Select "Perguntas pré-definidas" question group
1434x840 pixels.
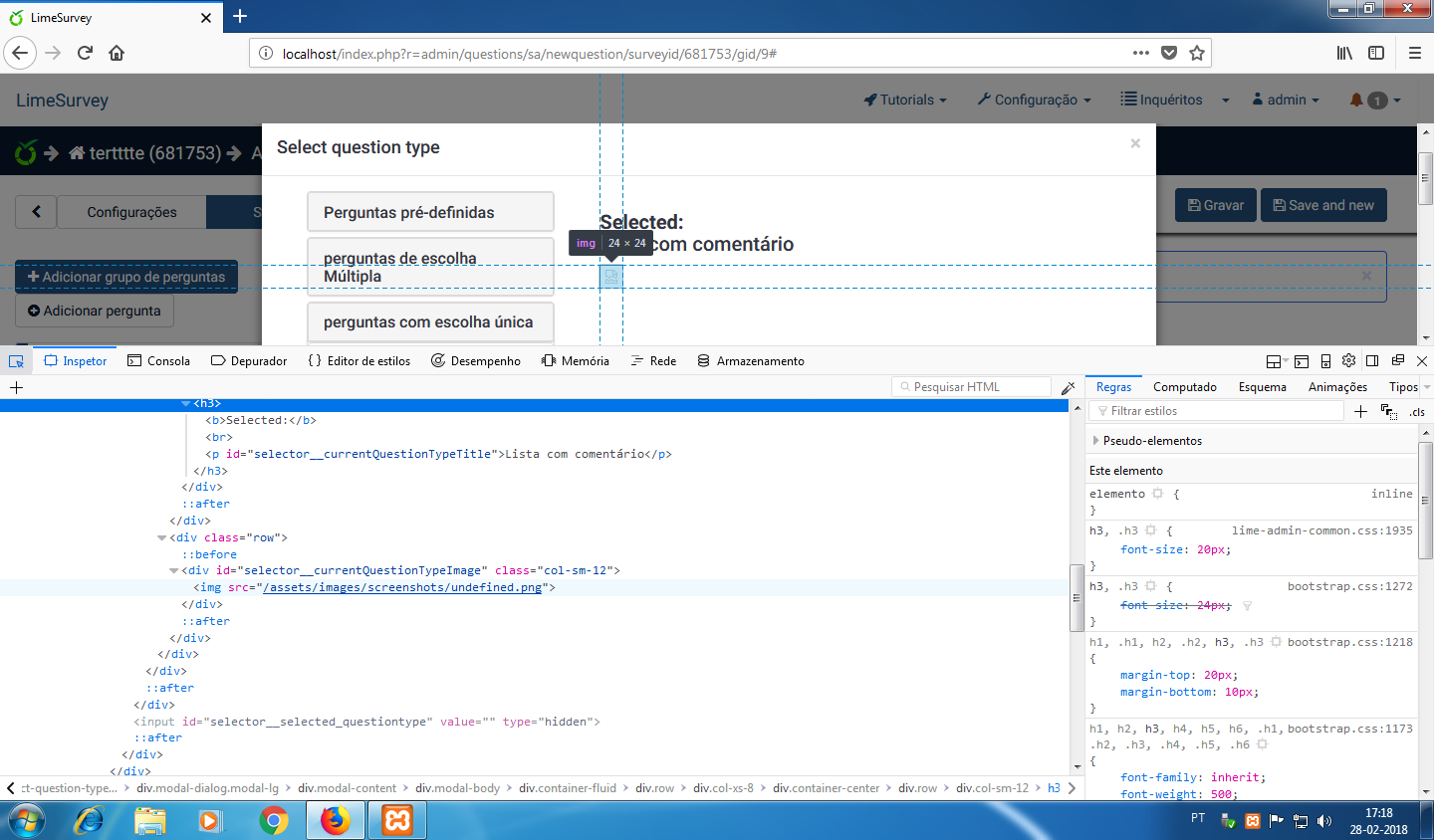pos(430,212)
